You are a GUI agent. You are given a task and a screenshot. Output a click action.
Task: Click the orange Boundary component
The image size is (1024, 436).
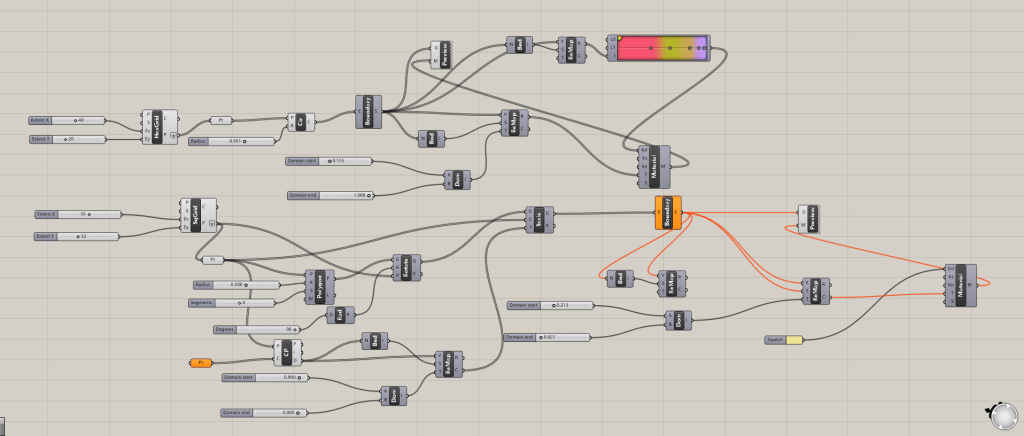(x=667, y=212)
